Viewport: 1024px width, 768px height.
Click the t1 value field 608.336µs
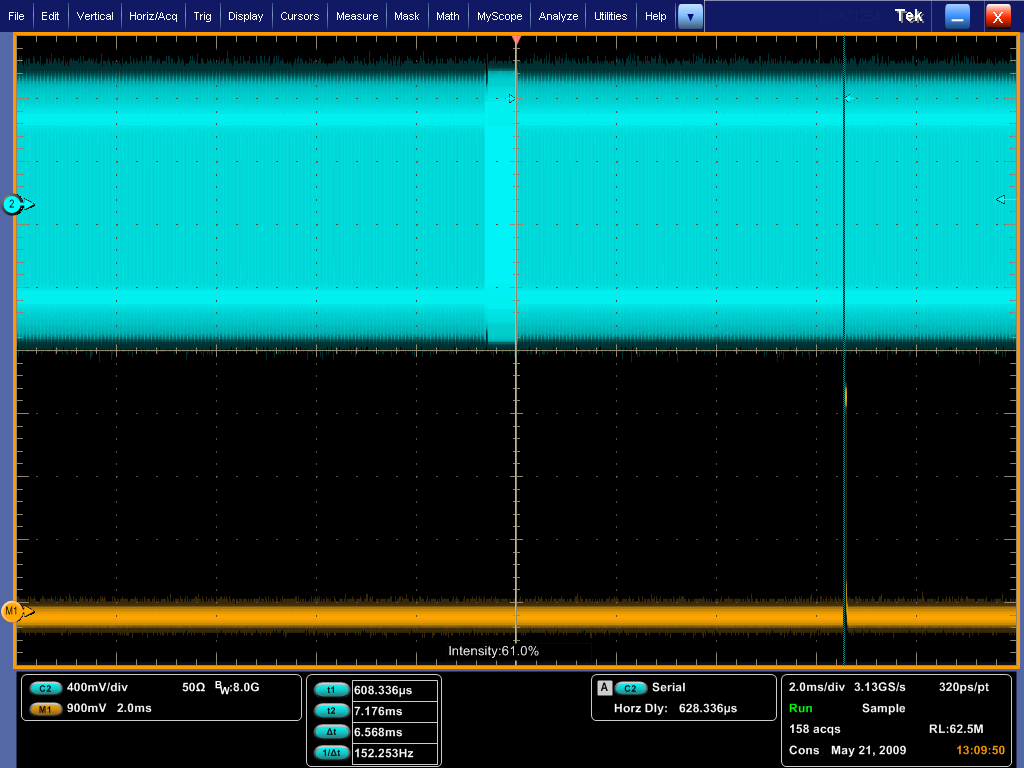pos(395,690)
